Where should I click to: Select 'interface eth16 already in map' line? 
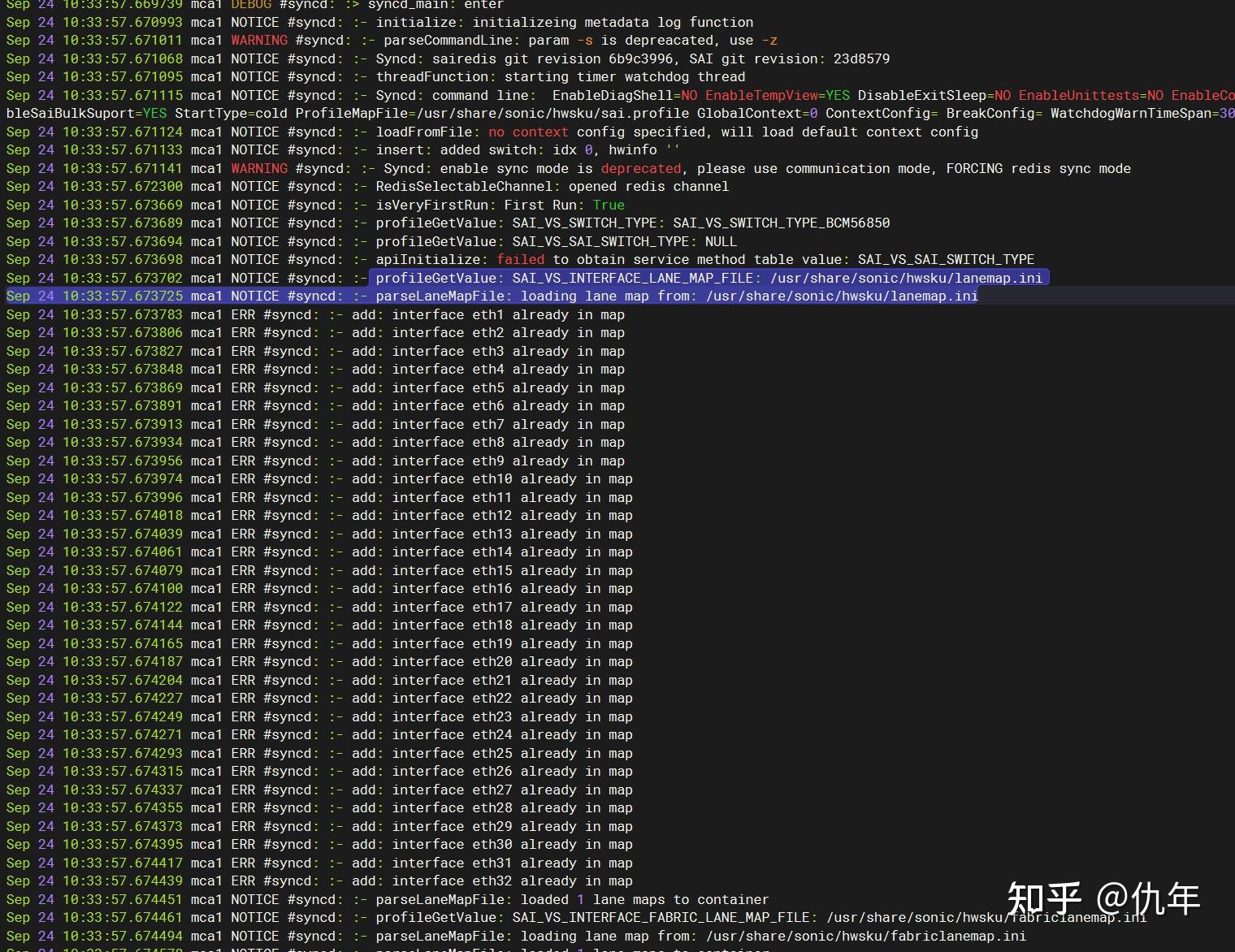pyautogui.click(x=513, y=588)
